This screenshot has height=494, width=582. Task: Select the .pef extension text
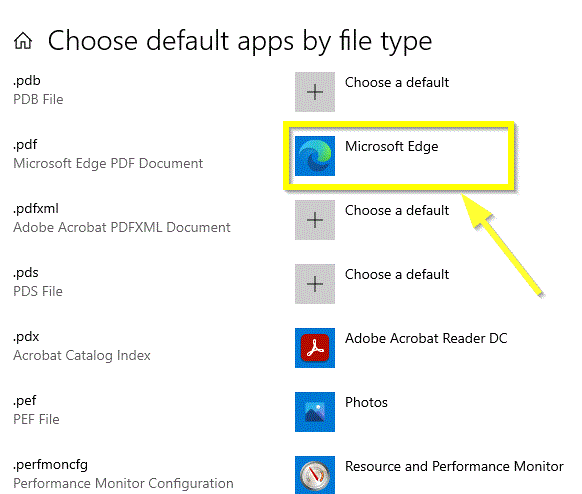click(x=24, y=400)
